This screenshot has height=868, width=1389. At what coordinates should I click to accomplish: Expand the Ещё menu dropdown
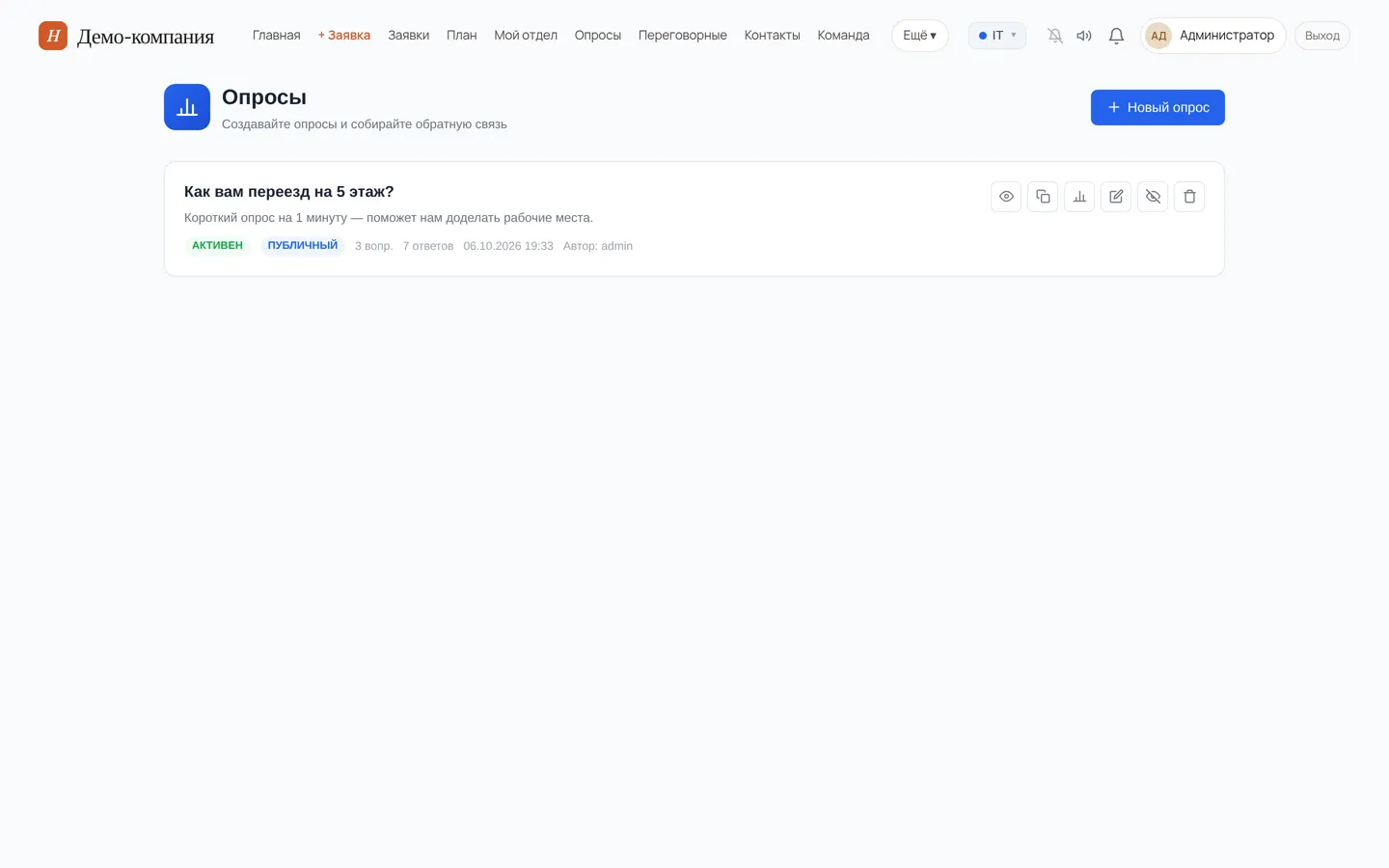click(919, 36)
